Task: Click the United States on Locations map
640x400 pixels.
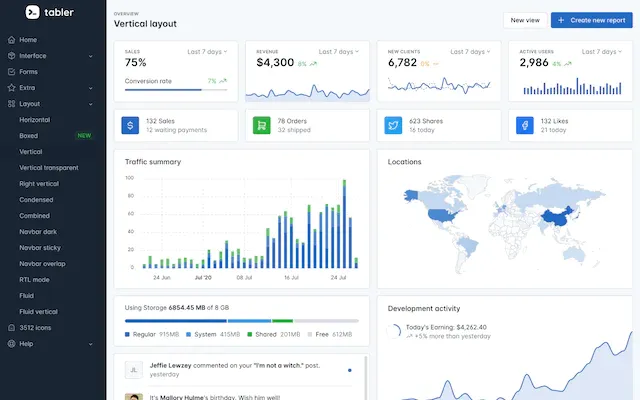Action: (442, 215)
